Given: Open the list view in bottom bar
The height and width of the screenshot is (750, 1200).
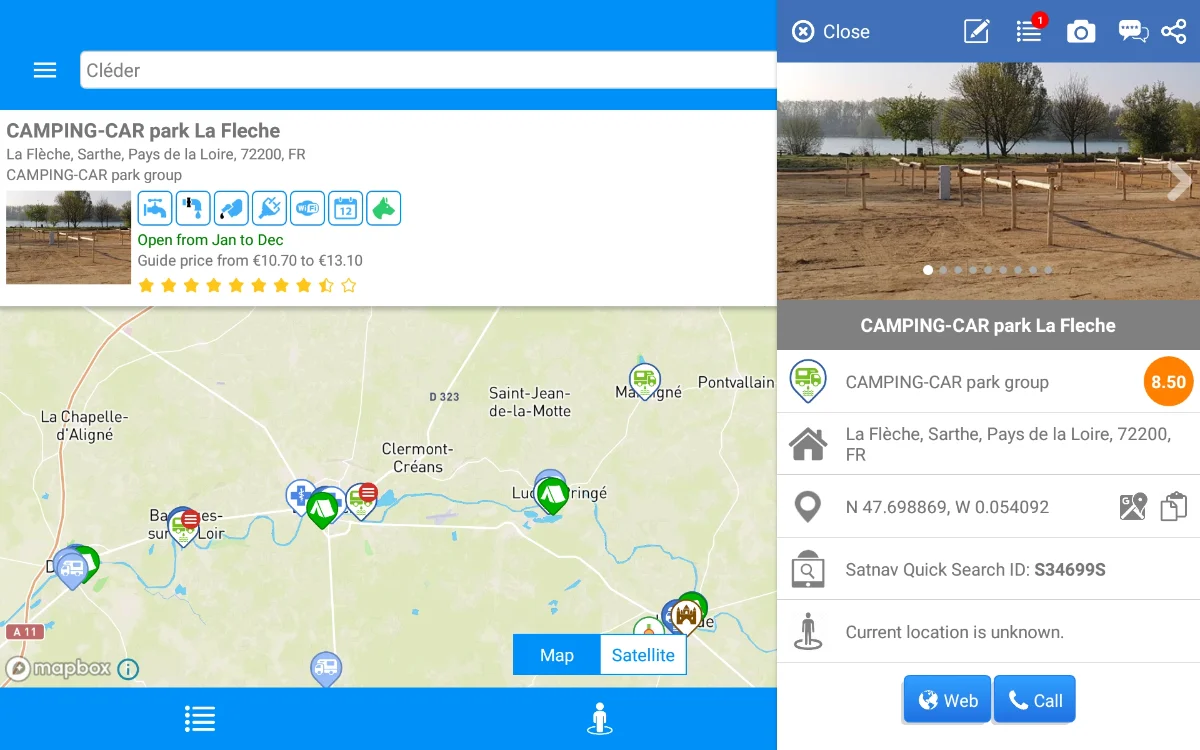Looking at the screenshot, I should (200, 719).
